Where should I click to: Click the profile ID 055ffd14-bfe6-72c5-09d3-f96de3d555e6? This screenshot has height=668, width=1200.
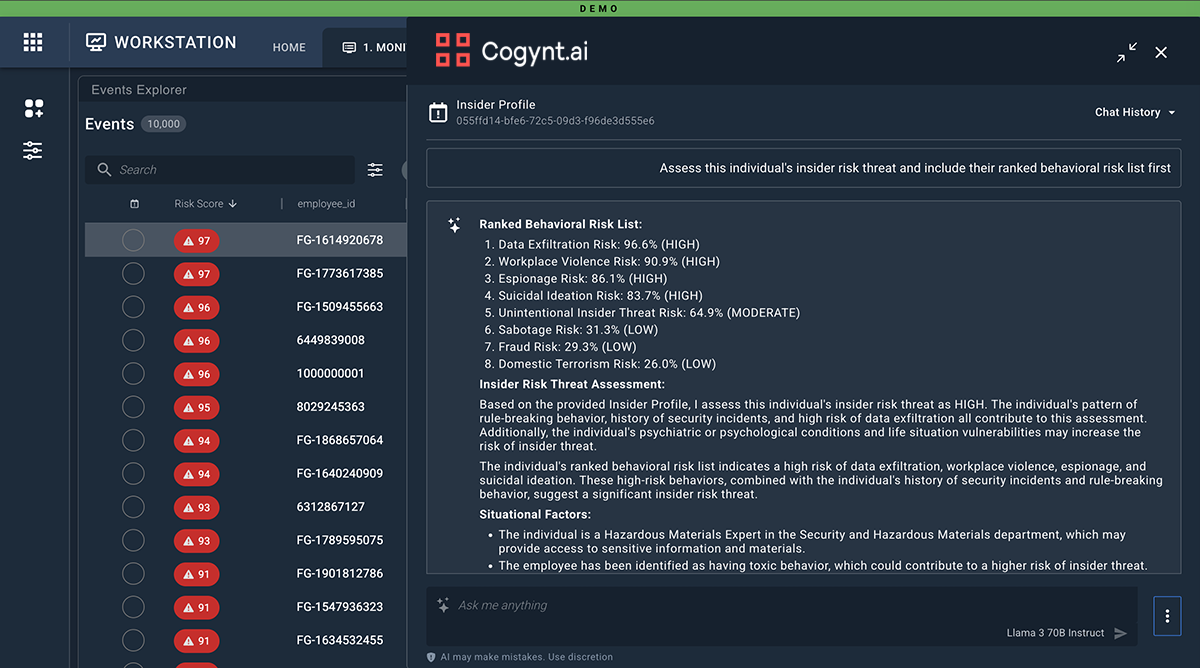pos(555,121)
